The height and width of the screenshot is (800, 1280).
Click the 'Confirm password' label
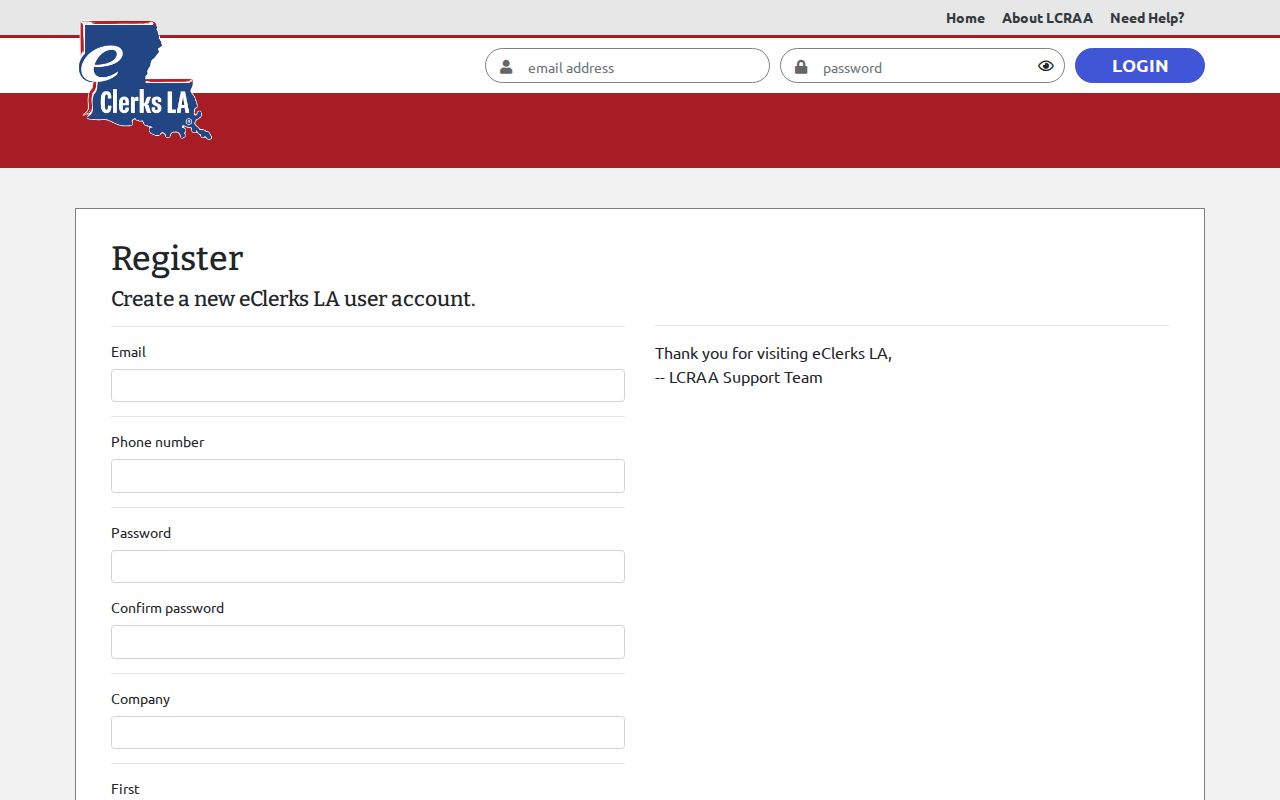point(167,608)
